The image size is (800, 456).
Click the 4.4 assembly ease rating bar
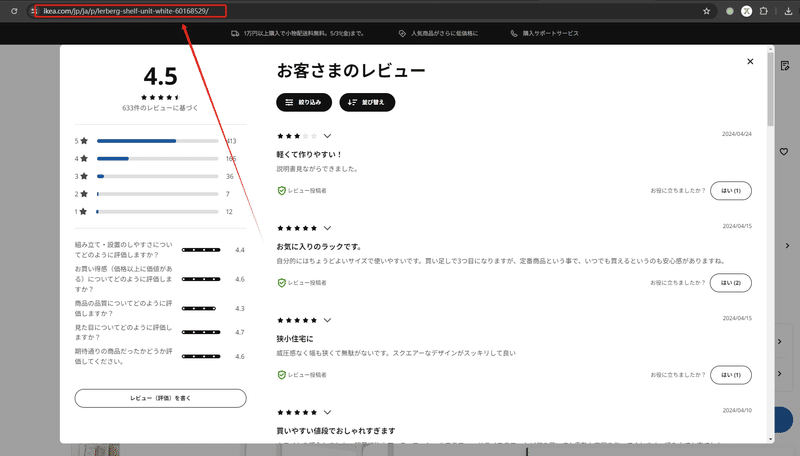[x=201, y=250]
